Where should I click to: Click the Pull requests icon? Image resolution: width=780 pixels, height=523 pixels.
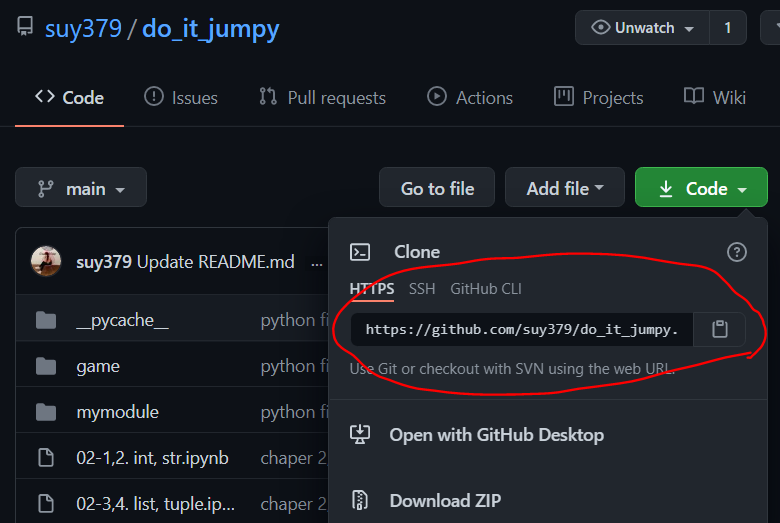pos(268,96)
